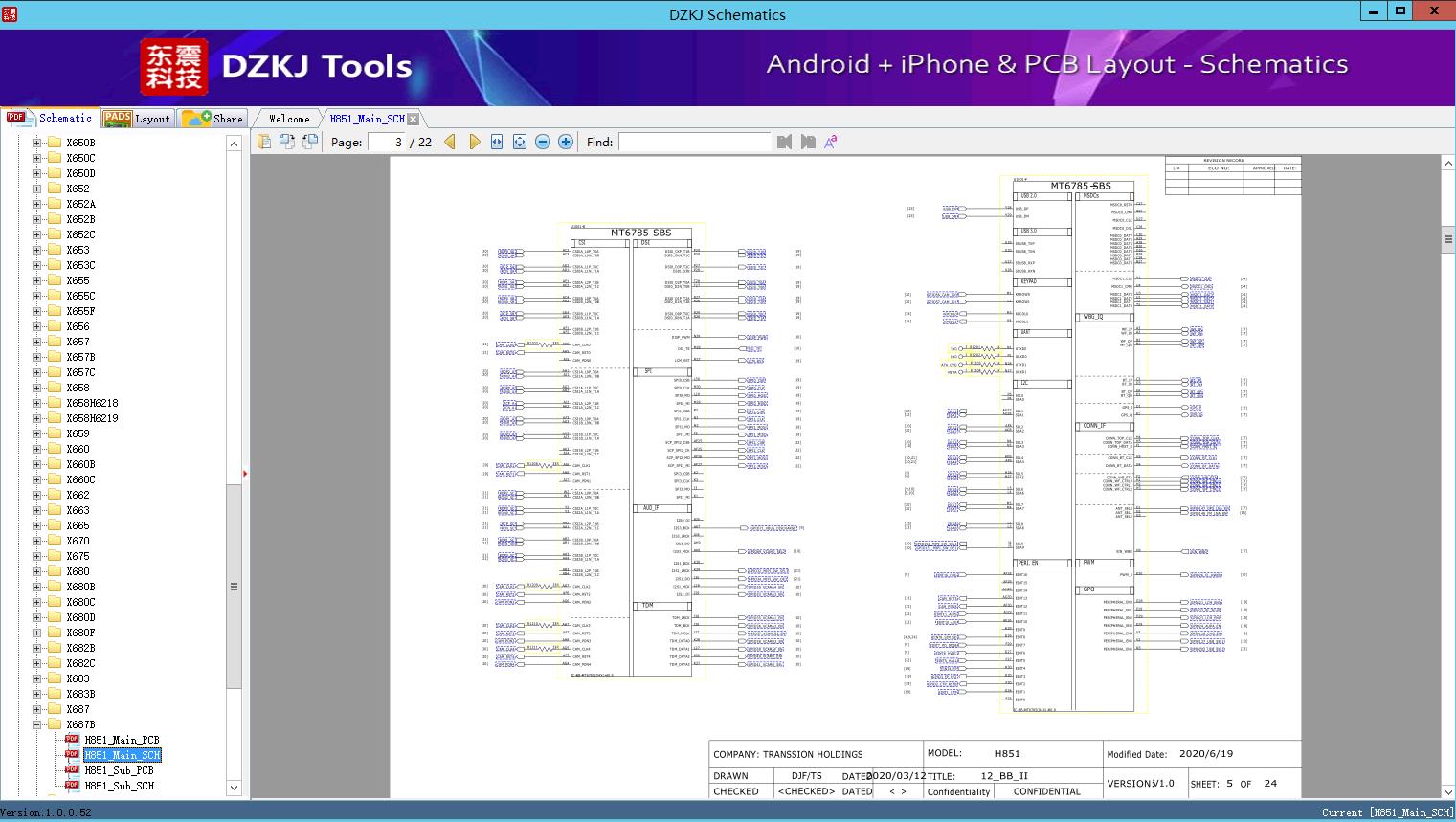Go to next page with right arrow
The width and height of the screenshot is (1456, 822).
pyautogui.click(x=474, y=142)
